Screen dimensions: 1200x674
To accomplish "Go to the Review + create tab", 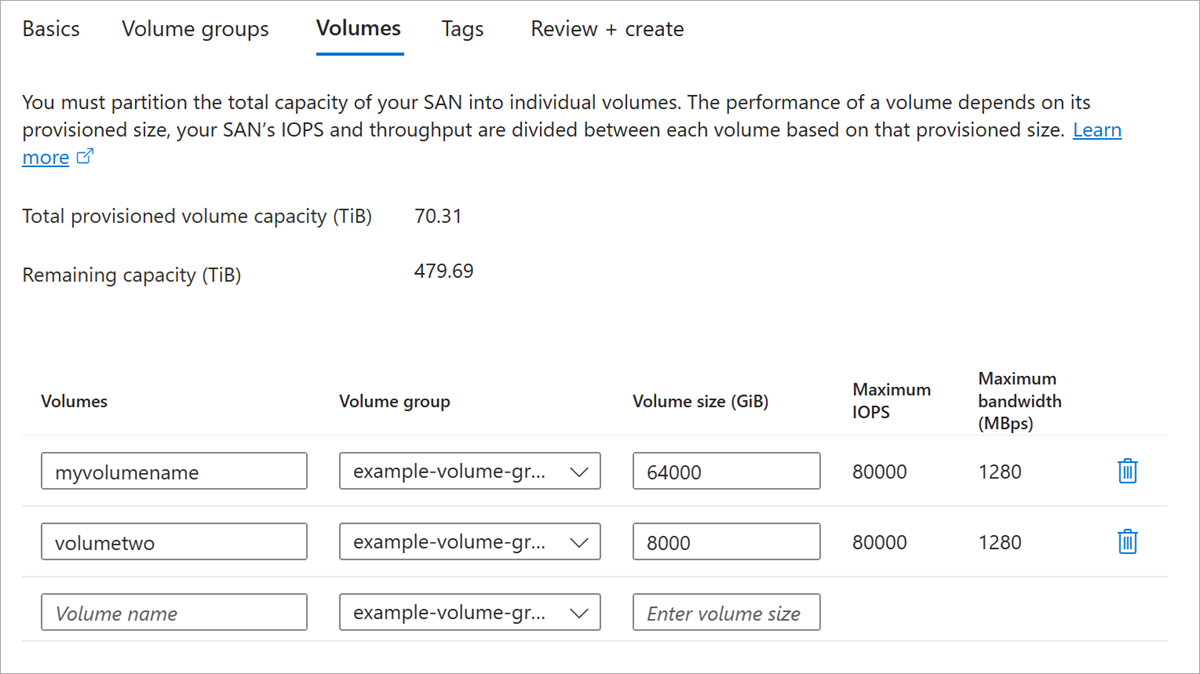I will (x=607, y=29).
